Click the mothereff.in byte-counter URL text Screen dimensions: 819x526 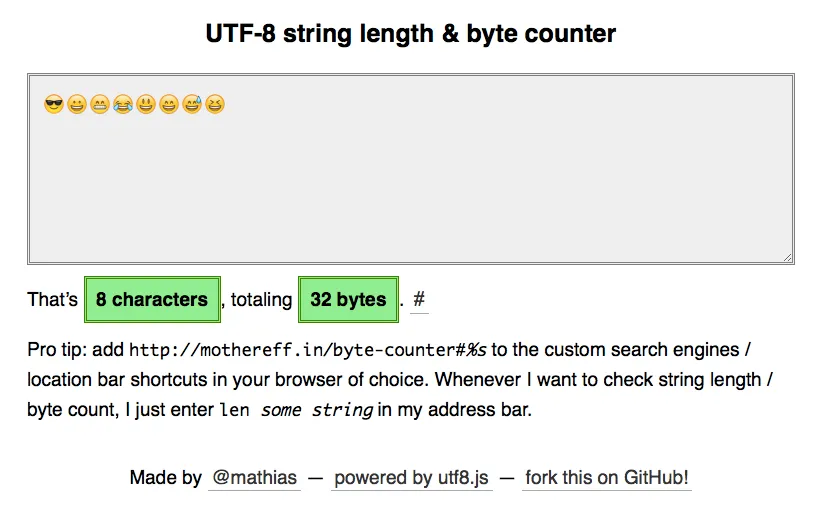[x=308, y=350]
